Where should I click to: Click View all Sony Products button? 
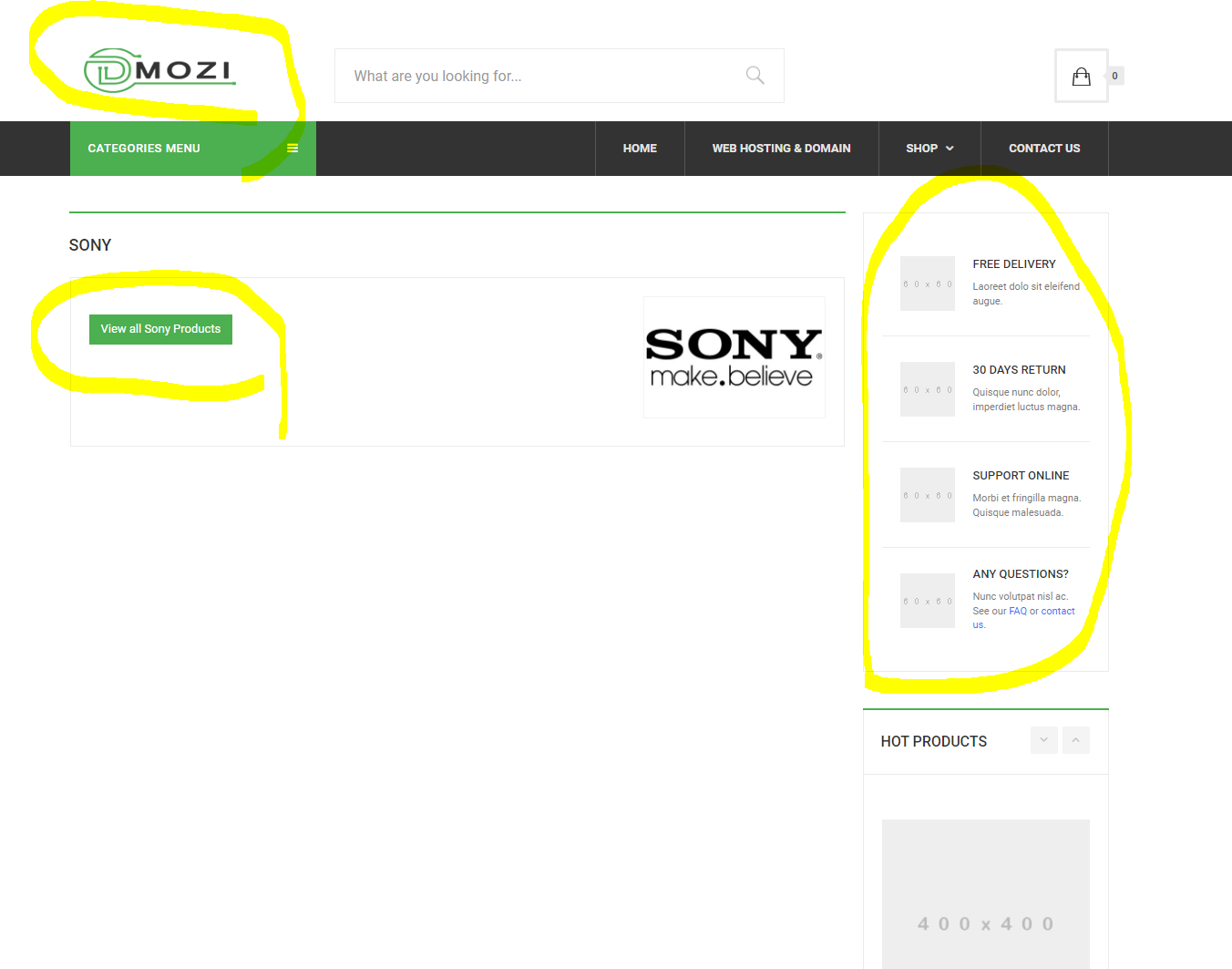click(160, 329)
